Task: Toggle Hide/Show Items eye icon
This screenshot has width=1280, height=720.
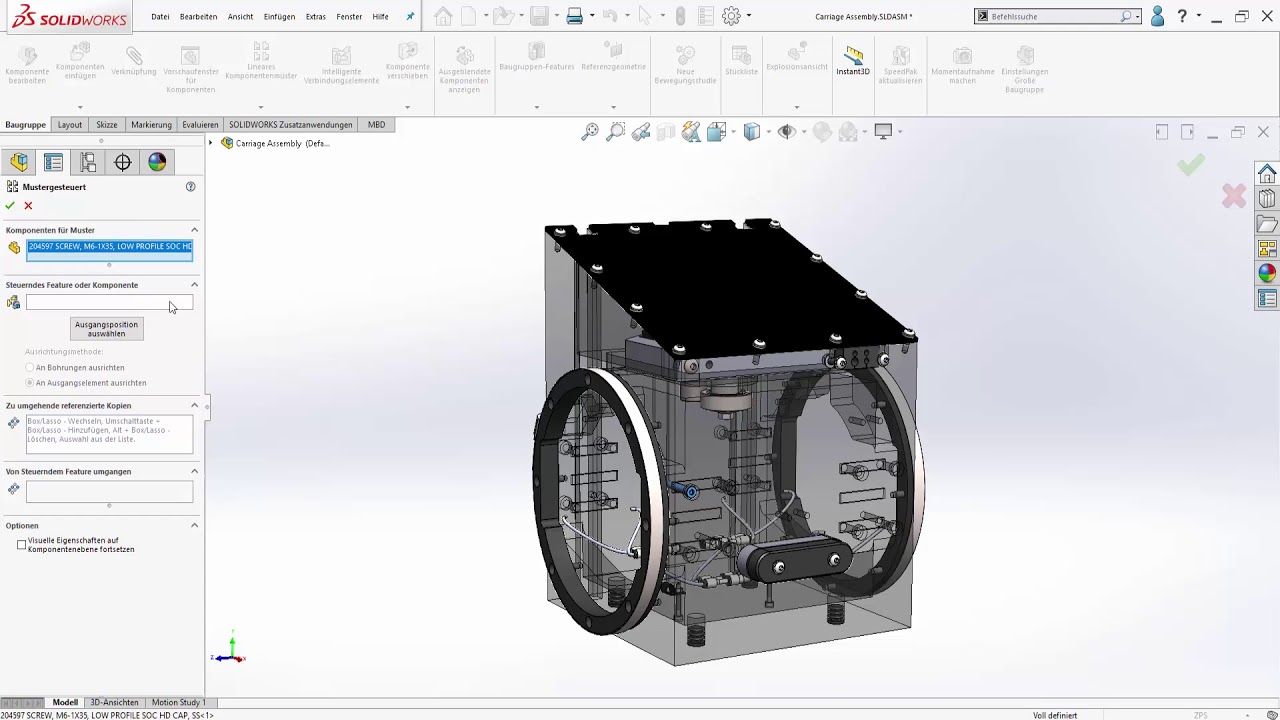Action: pos(786,132)
